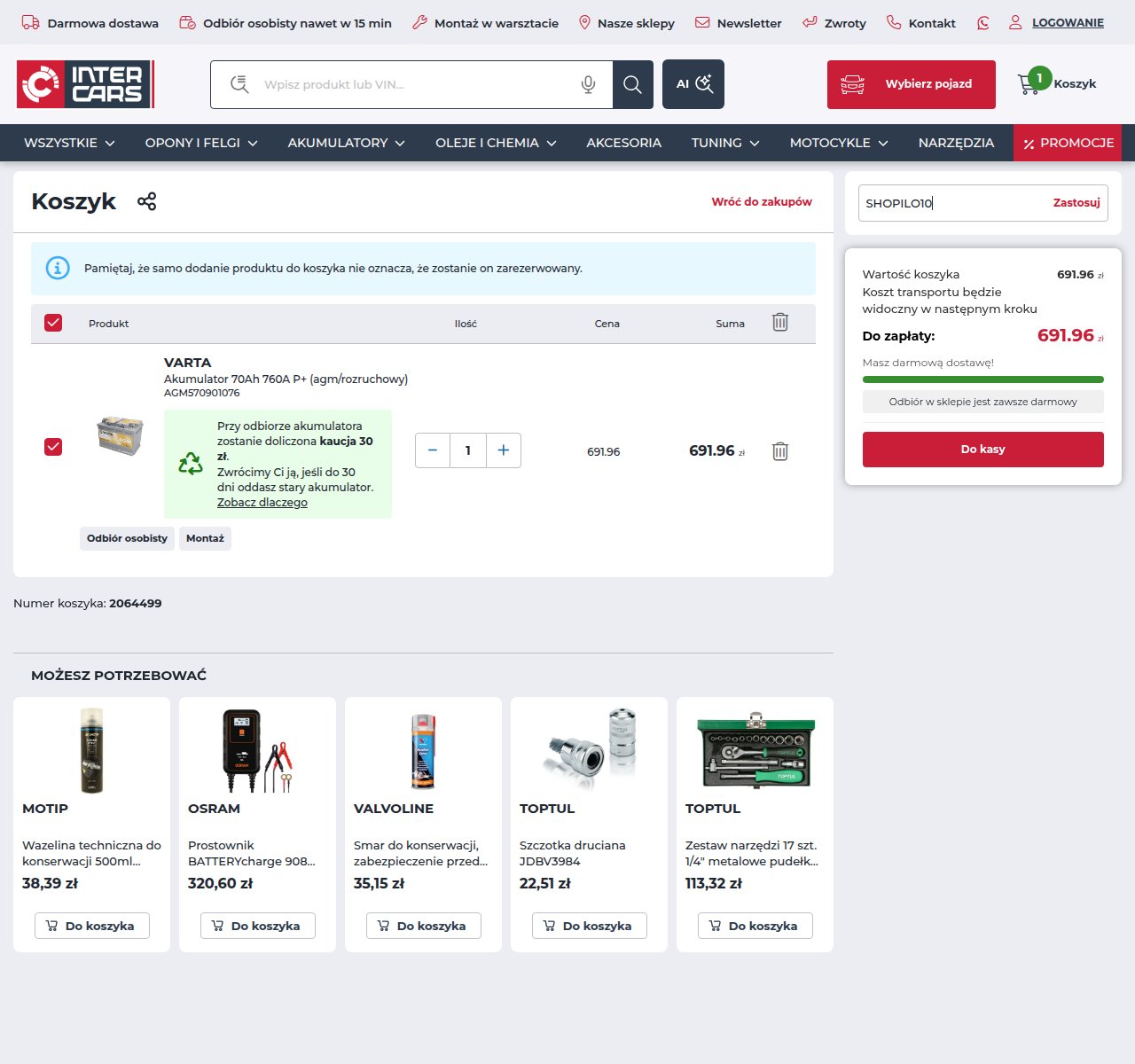The width and height of the screenshot is (1135, 1064).
Task: Click the envelope newsletter icon
Action: click(702, 22)
